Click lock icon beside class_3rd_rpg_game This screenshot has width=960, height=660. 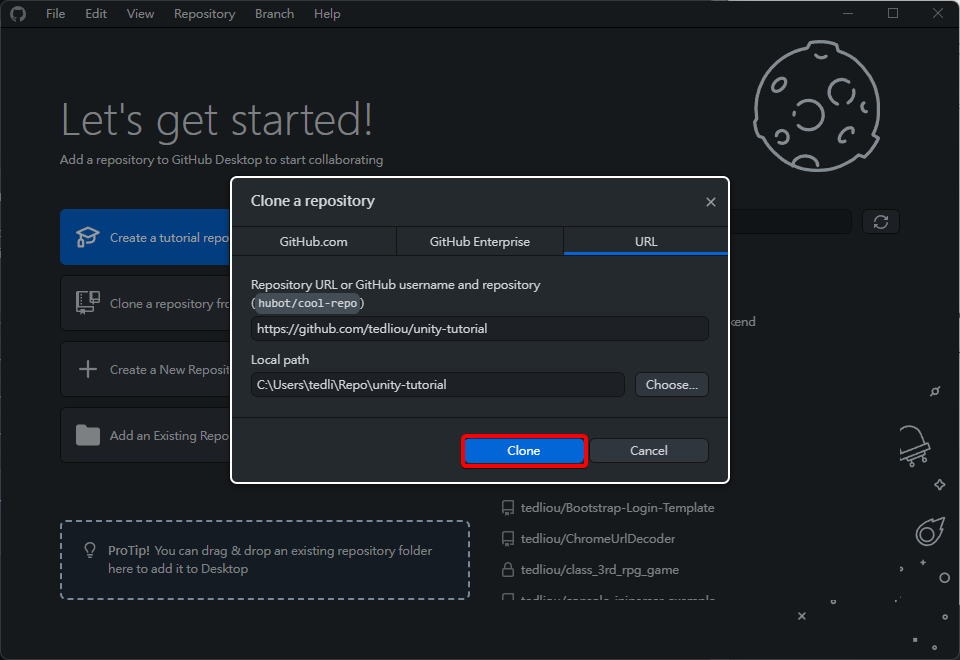[508, 570]
